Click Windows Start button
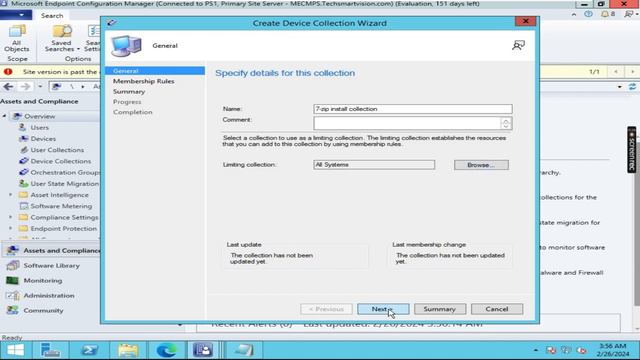 tap(16, 350)
